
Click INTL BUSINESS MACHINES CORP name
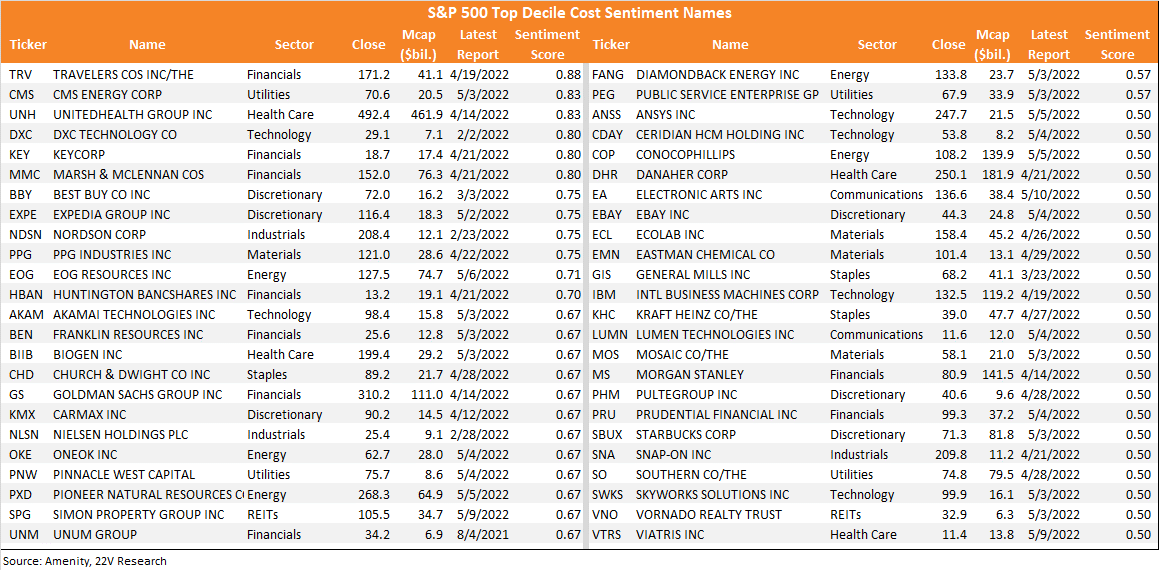(x=727, y=294)
